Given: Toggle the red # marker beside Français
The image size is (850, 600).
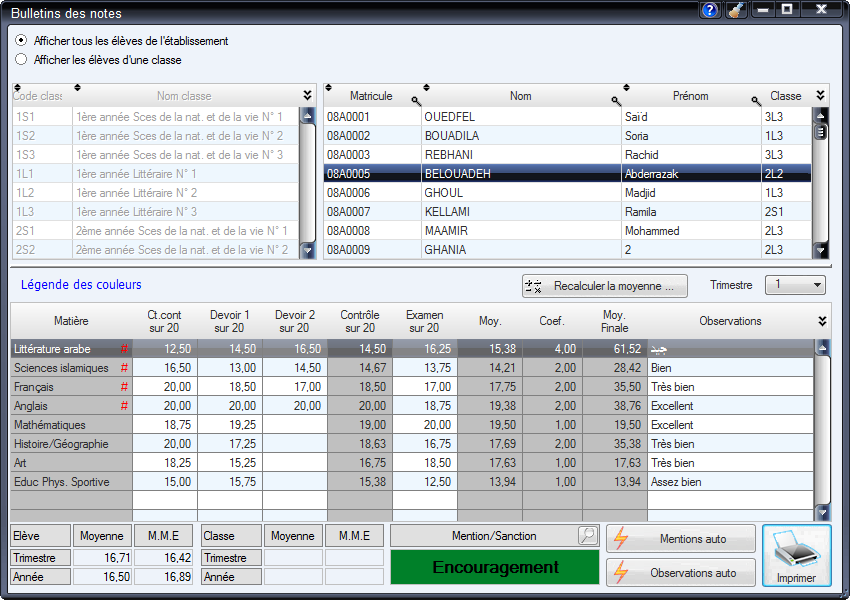Looking at the screenshot, I should tap(125, 386).
